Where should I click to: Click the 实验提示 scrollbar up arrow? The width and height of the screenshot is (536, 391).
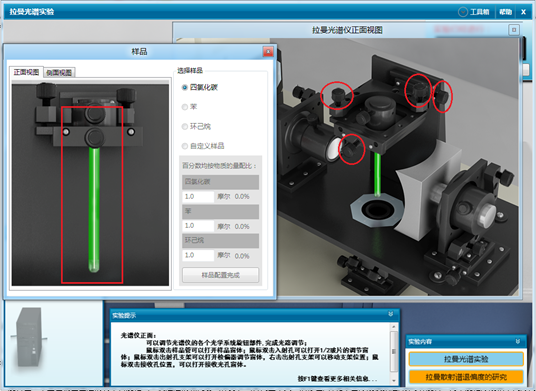coord(394,327)
